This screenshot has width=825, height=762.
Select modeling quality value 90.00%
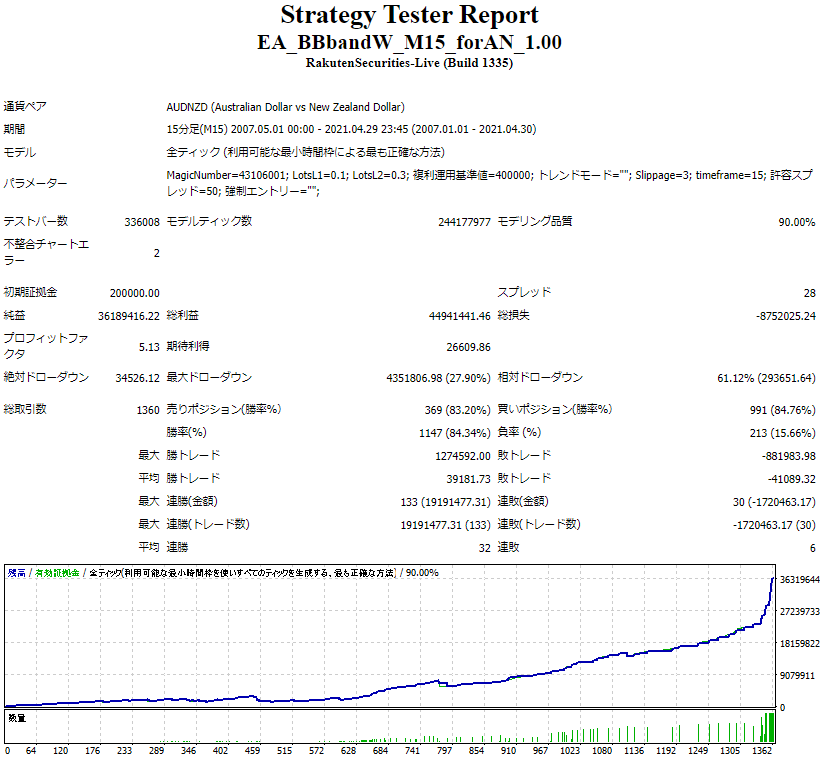pos(797,222)
